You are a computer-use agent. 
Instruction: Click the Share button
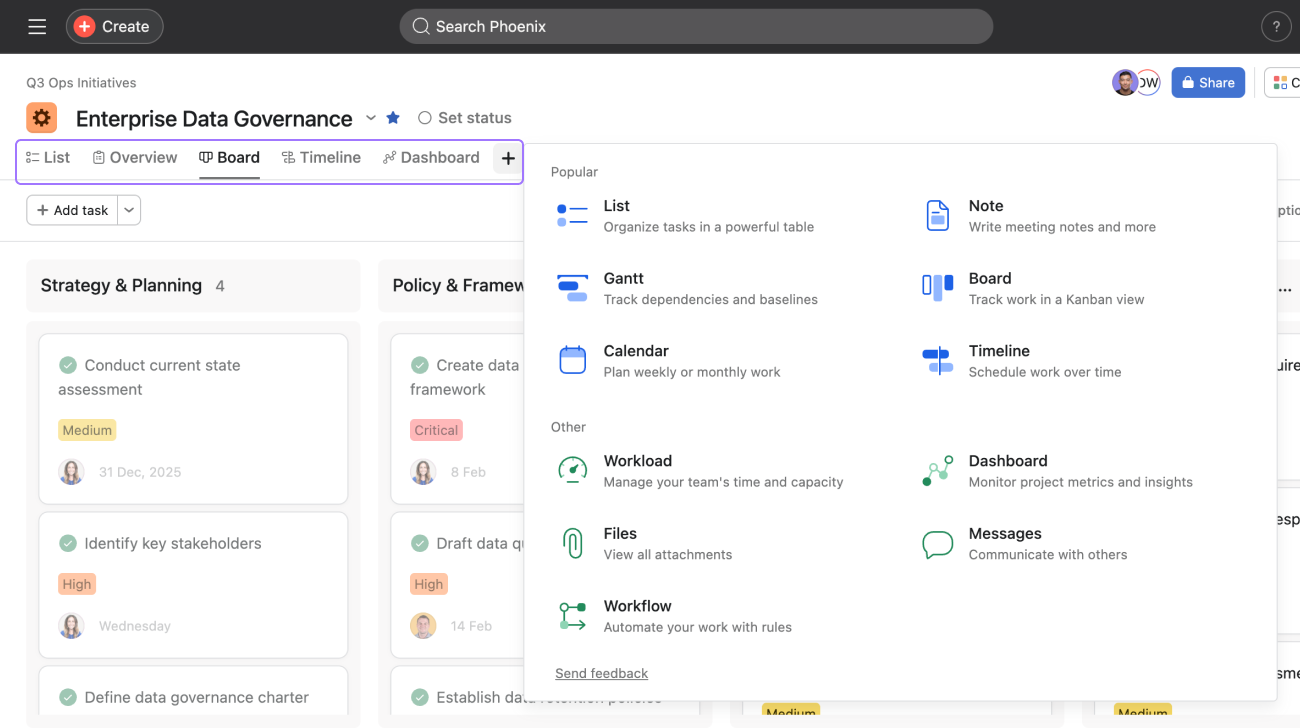(1207, 83)
